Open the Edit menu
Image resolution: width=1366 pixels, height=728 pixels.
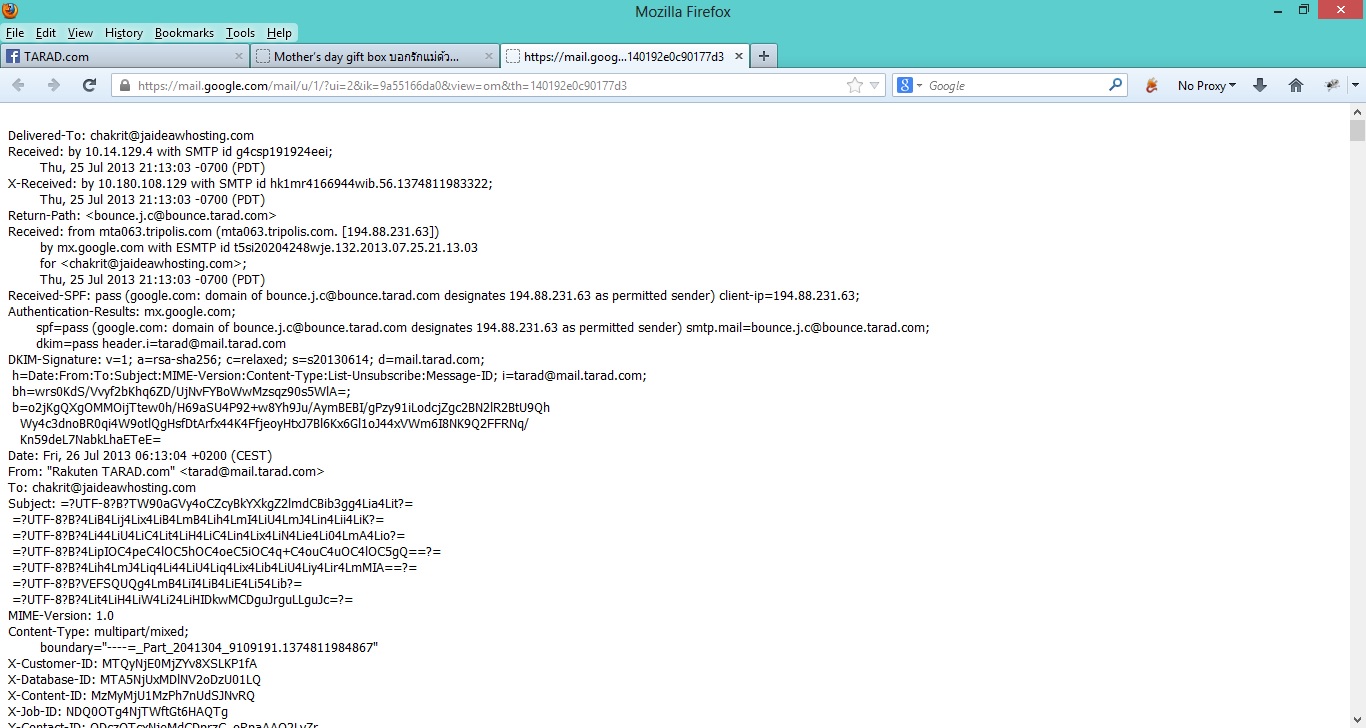(x=46, y=33)
